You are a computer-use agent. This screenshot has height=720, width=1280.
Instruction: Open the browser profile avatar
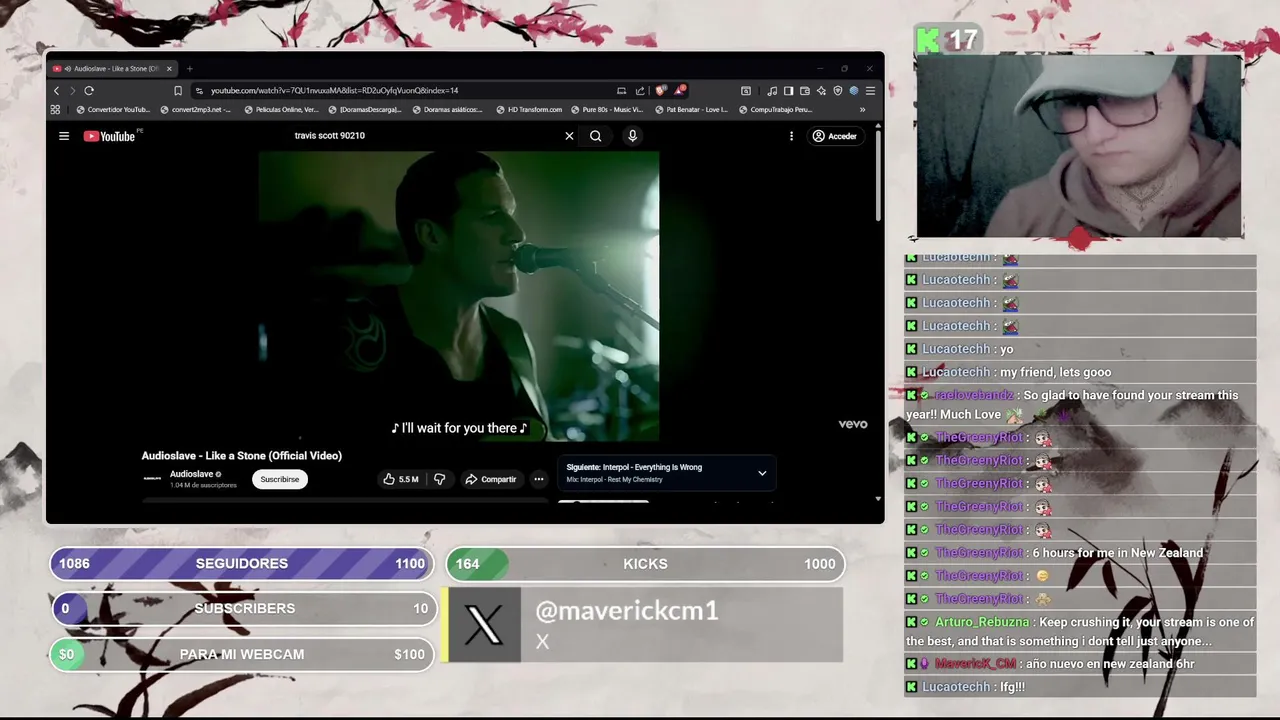[x=853, y=91]
